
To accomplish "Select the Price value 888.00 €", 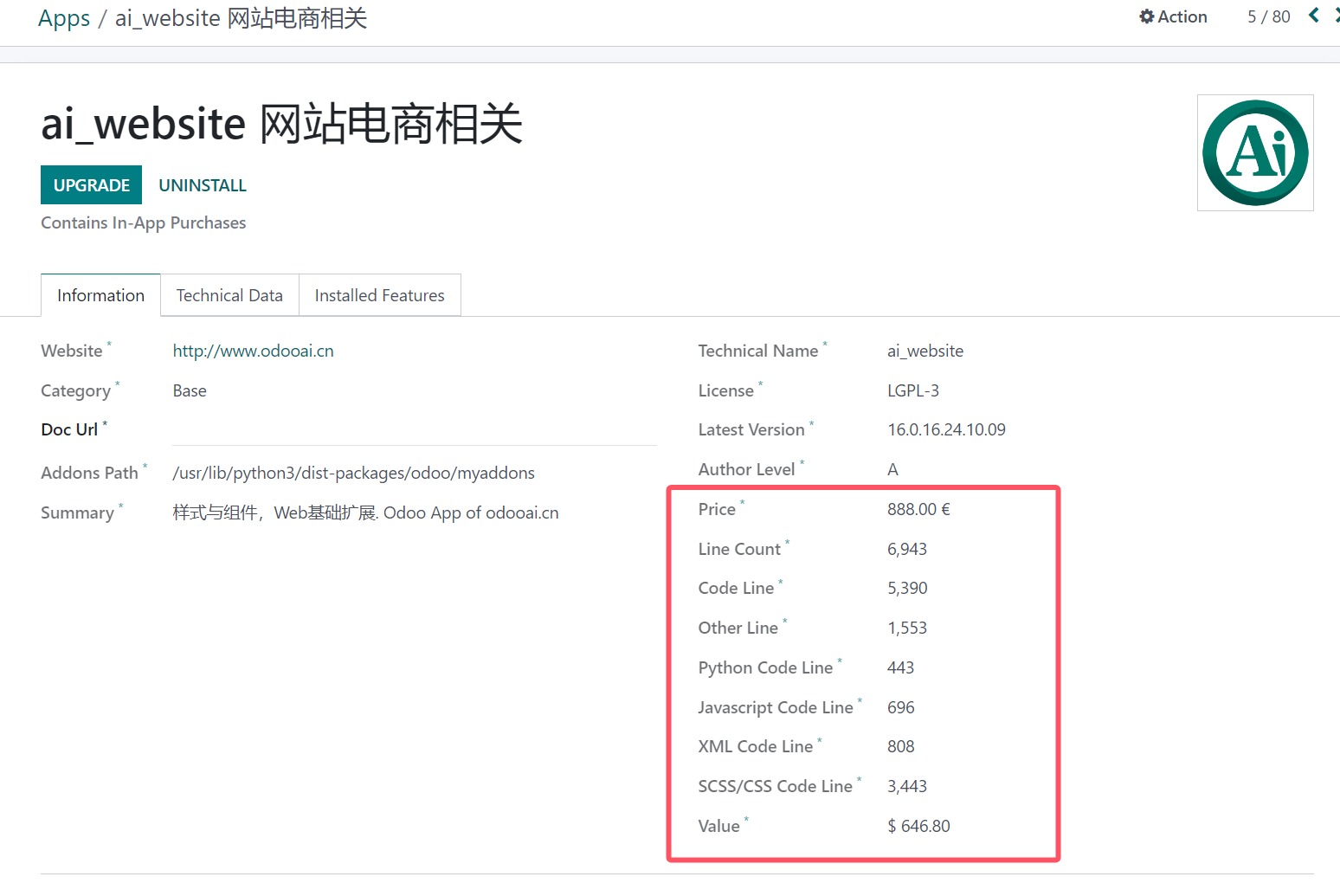I will coord(918,509).
